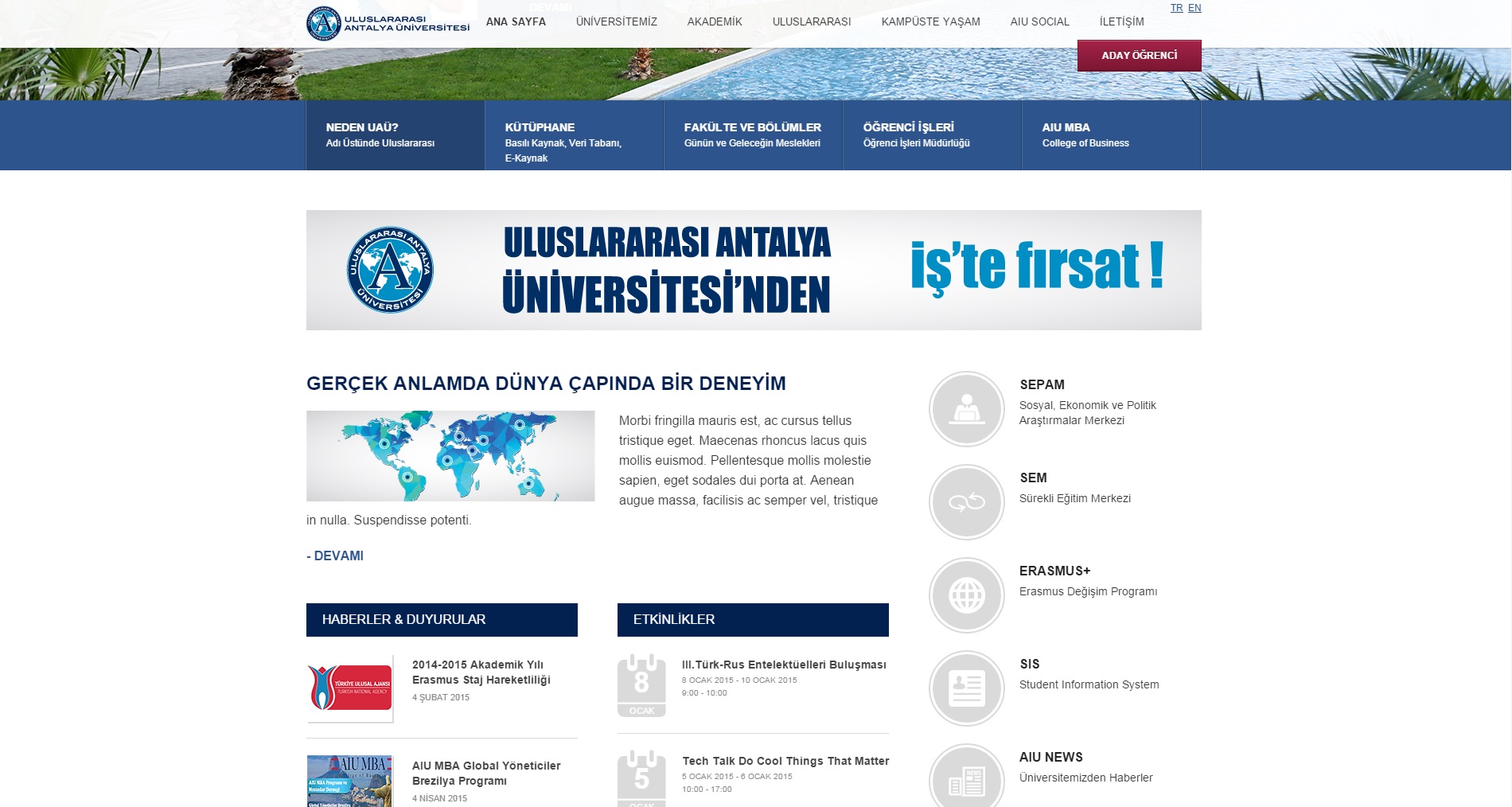Expand the KAMPÜSTE YAŞAM menu
The height and width of the screenshot is (807, 1512).
(x=930, y=21)
